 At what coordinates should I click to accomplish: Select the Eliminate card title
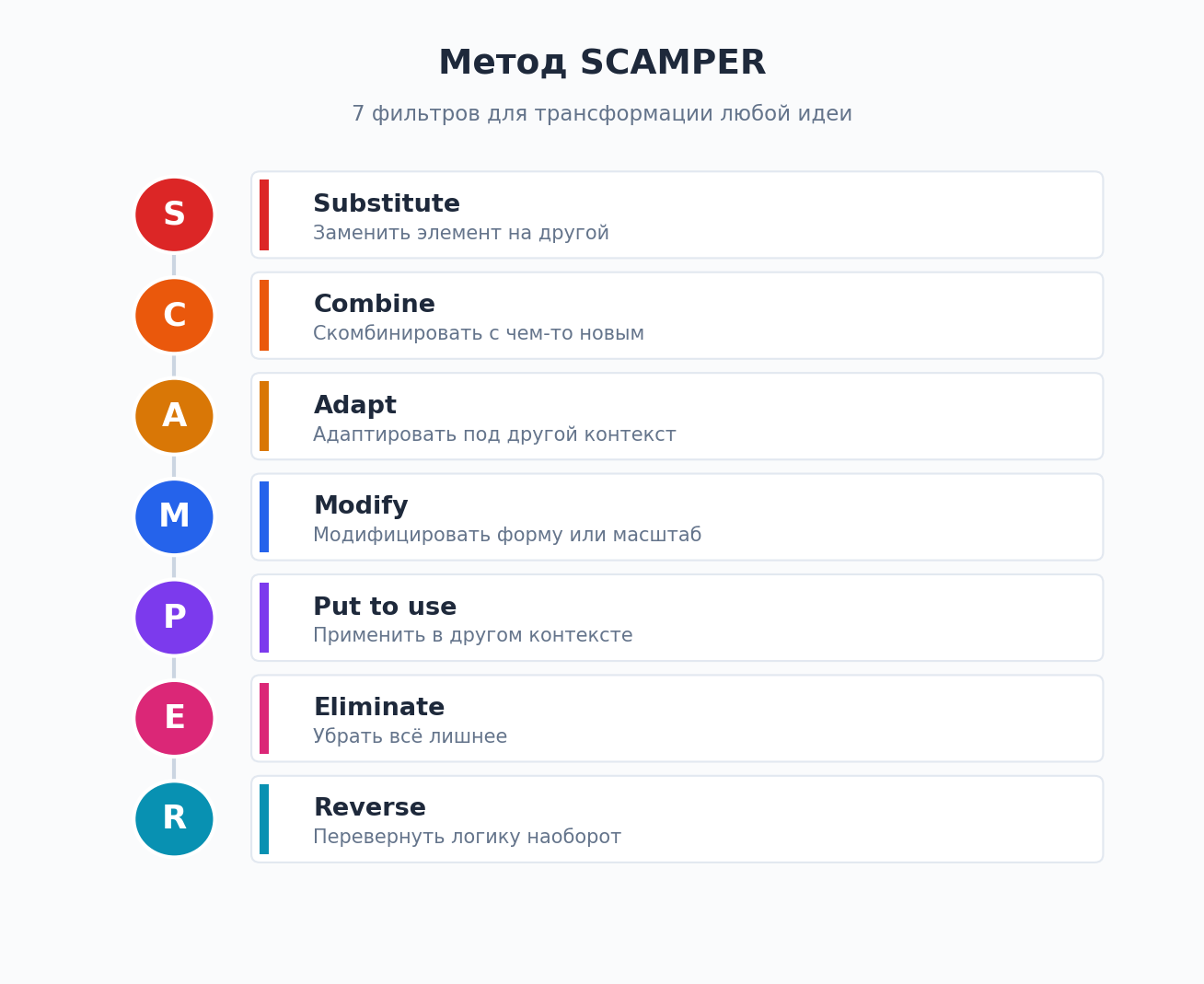point(378,708)
